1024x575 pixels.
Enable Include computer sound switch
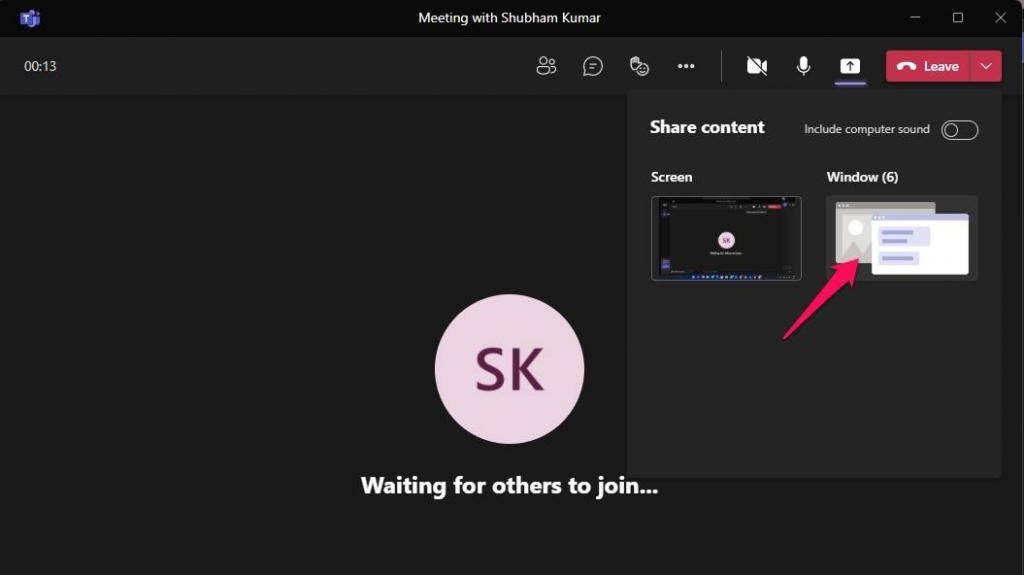coord(959,130)
